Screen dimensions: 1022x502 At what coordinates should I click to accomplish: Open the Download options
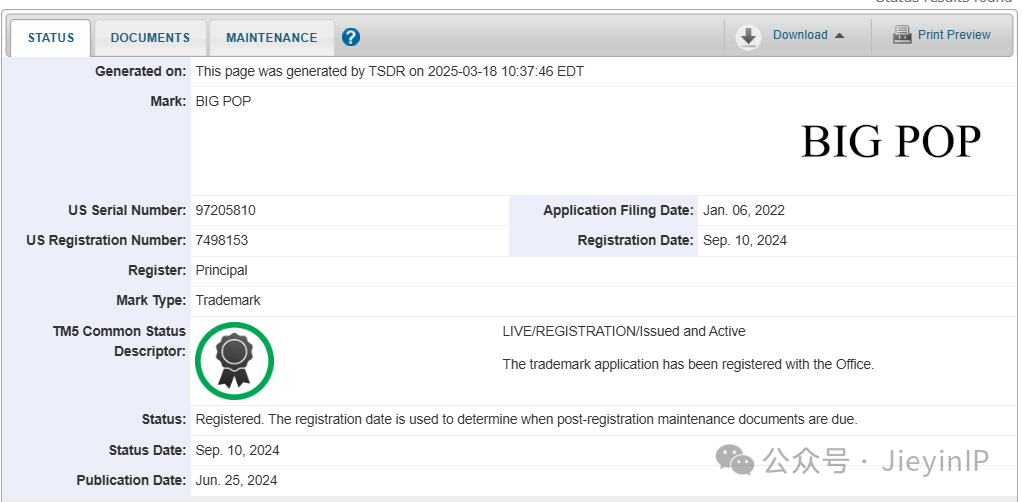[800, 35]
